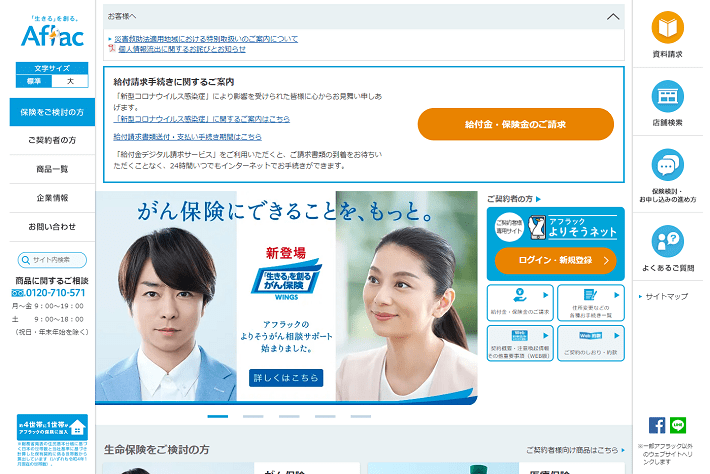Focus the サイト内検索 search field
The height and width of the screenshot is (474, 710).
pyautogui.click(x=52, y=260)
